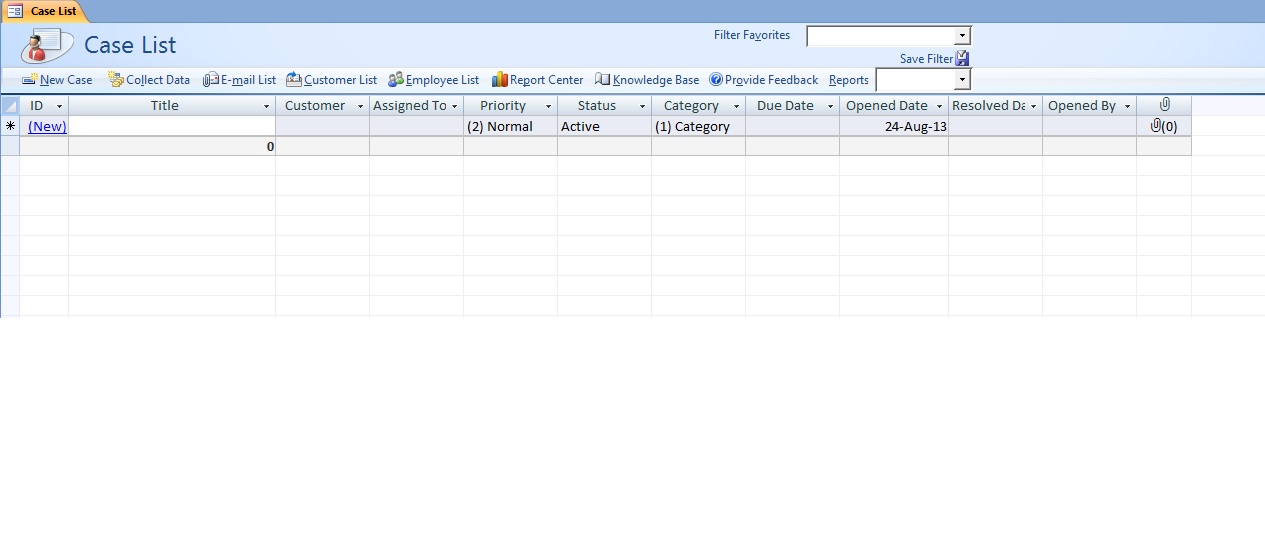Open the Customer List link

[341, 80]
